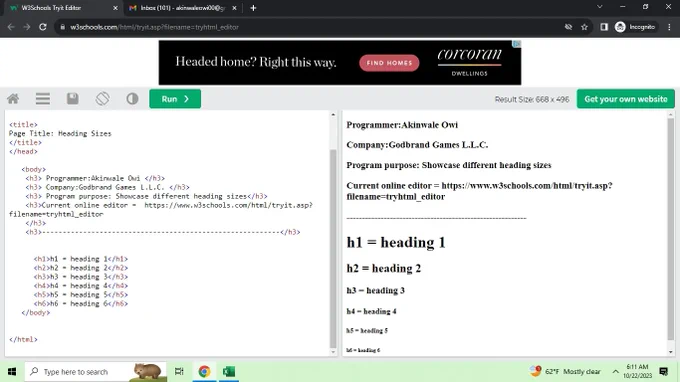Click the code editor scroll down arrow

[333, 352]
